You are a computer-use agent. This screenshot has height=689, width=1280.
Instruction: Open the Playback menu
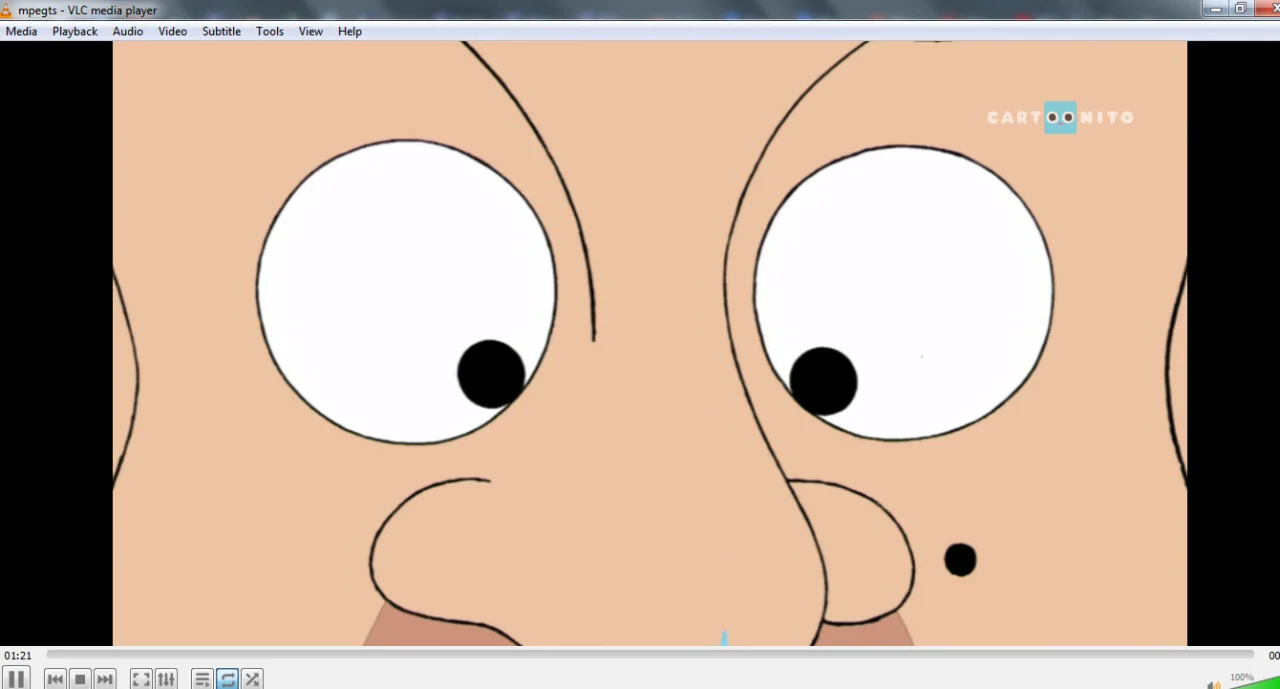tap(75, 31)
